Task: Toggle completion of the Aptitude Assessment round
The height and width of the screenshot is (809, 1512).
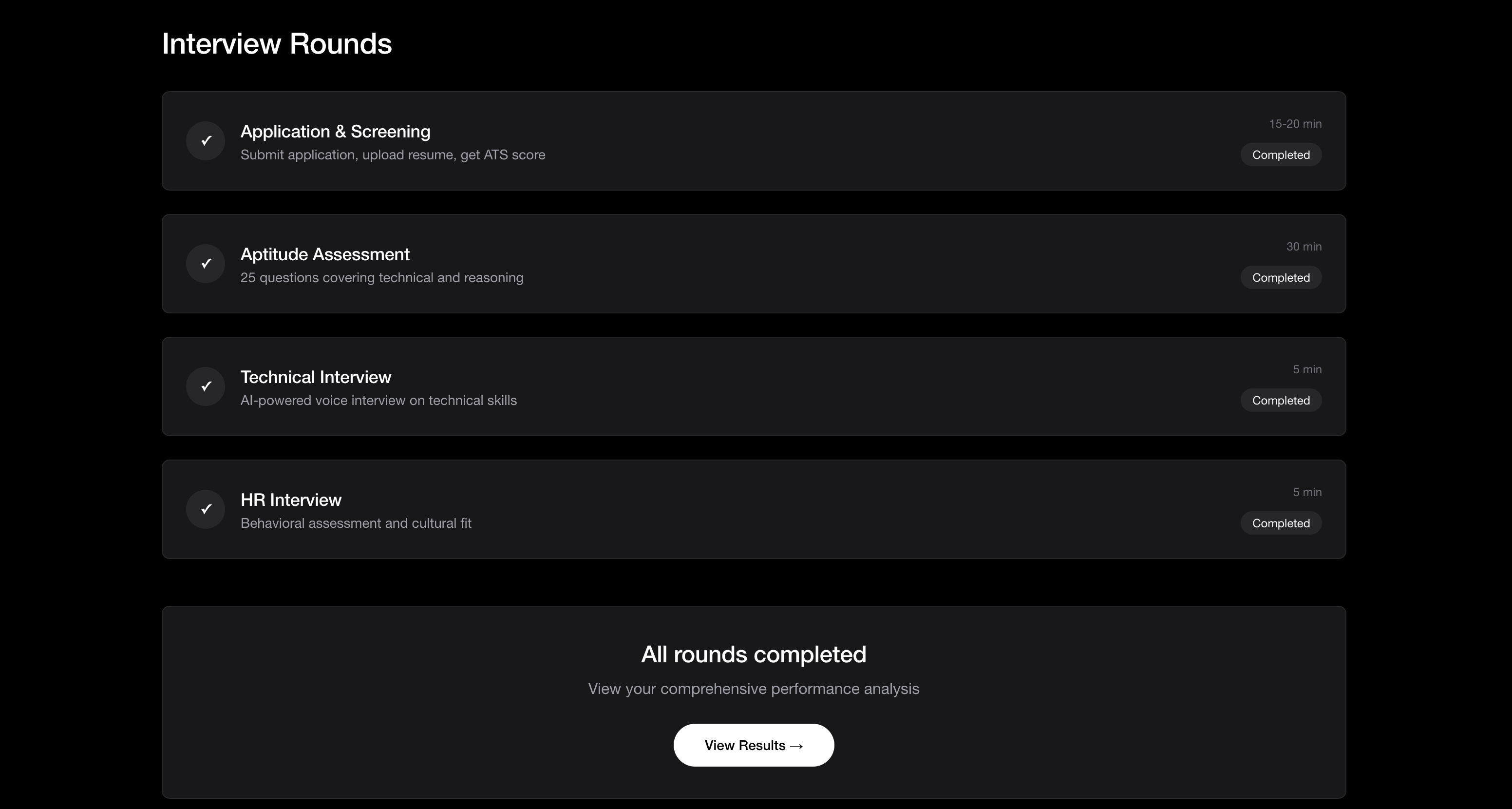Action: pos(205,264)
